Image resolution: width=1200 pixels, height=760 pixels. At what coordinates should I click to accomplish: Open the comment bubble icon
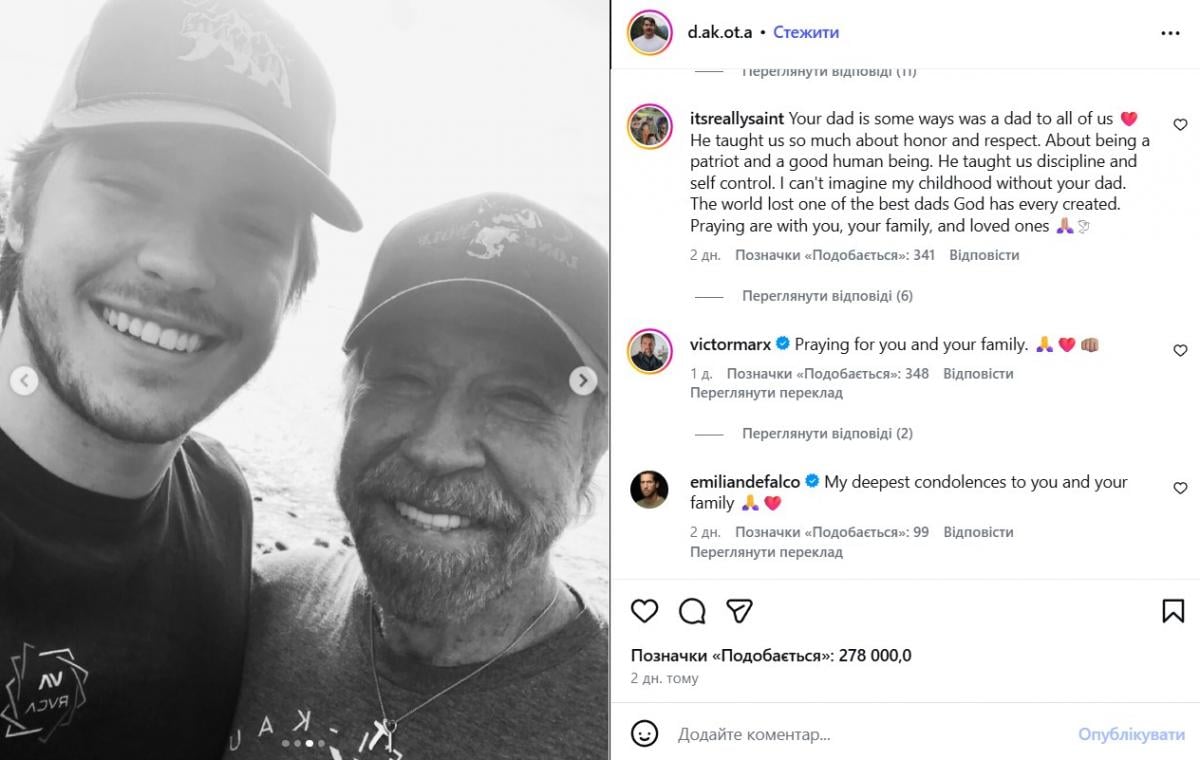[692, 611]
